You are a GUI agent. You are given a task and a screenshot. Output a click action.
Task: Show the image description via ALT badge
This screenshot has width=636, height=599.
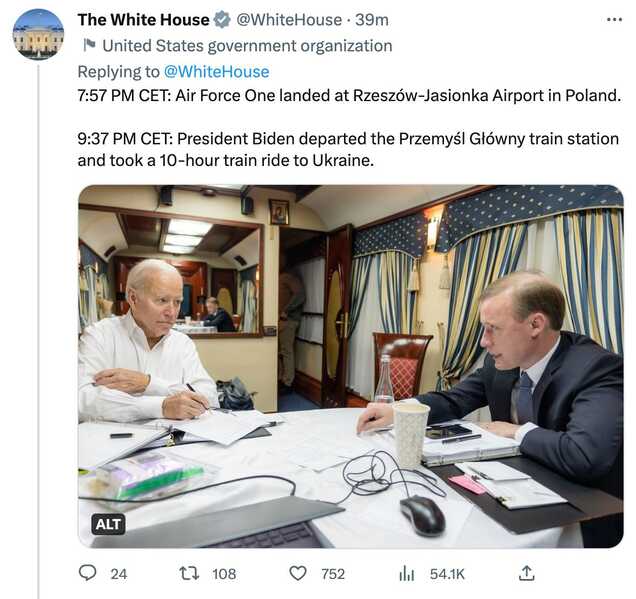[x=108, y=524]
